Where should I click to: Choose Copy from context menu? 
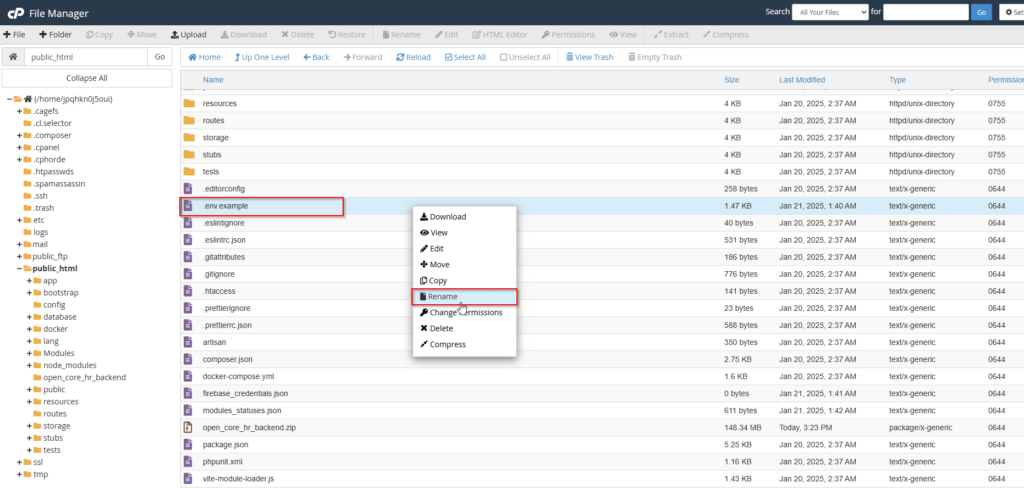pyautogui.click(x=464, y=280)
